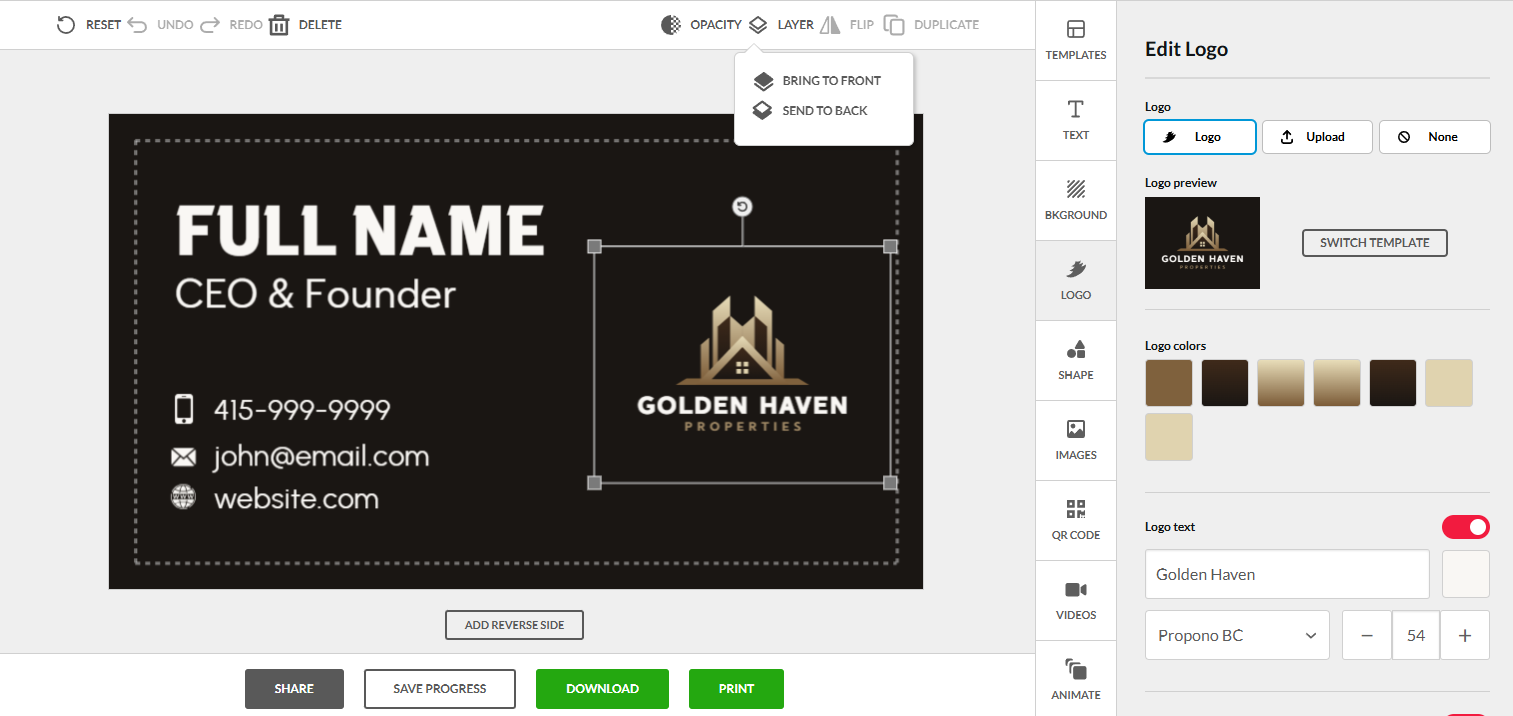Increase font size with plus button
This screenshot has height=716, width=1513.
1465,635
